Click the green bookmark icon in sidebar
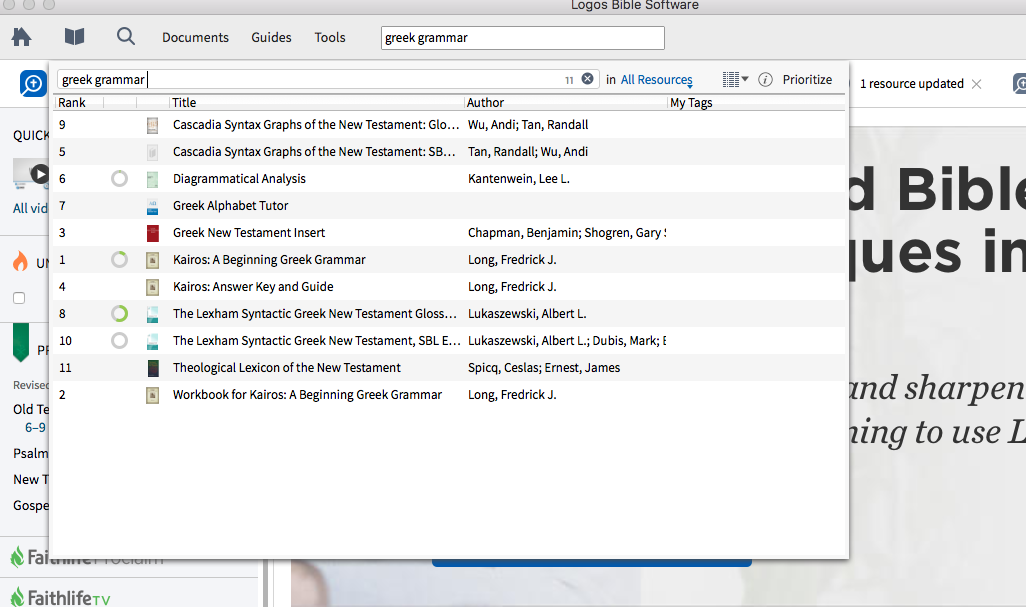This screenshot has width=1026, height=607. [x=21, y=343]
